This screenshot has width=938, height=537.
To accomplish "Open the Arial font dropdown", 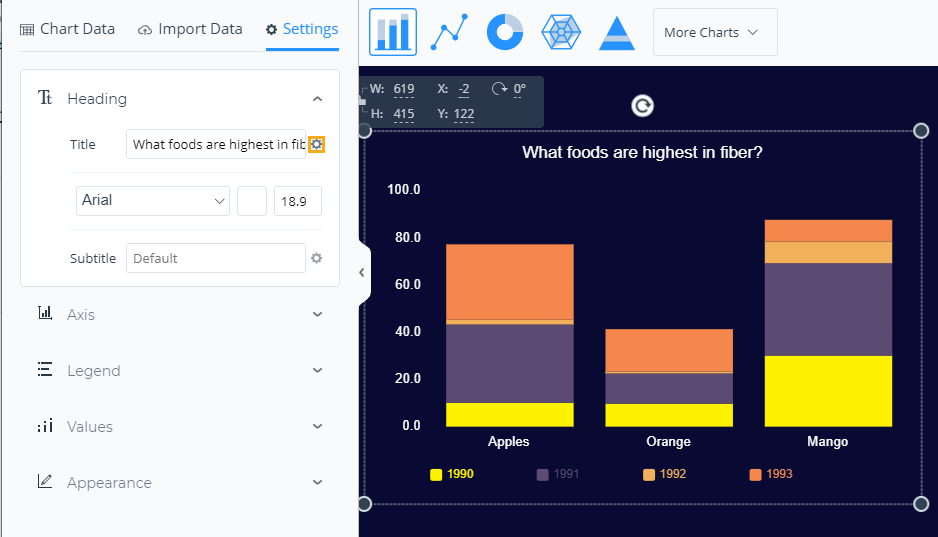I will [153, 201].
